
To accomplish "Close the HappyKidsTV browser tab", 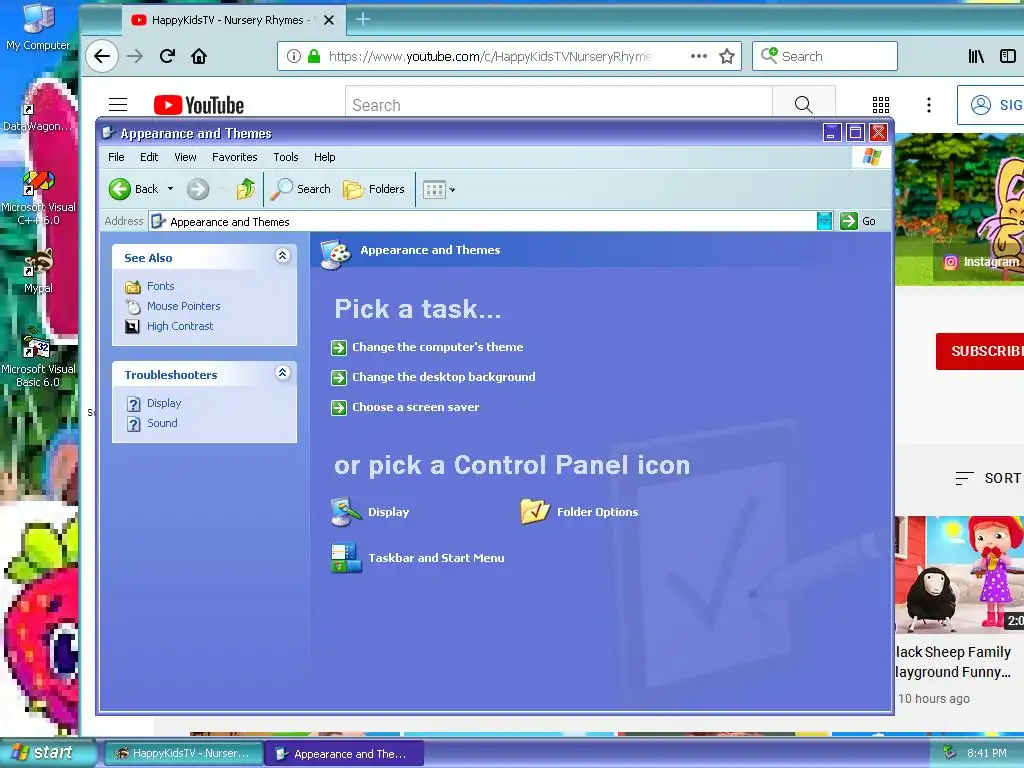I will point(329,20).
